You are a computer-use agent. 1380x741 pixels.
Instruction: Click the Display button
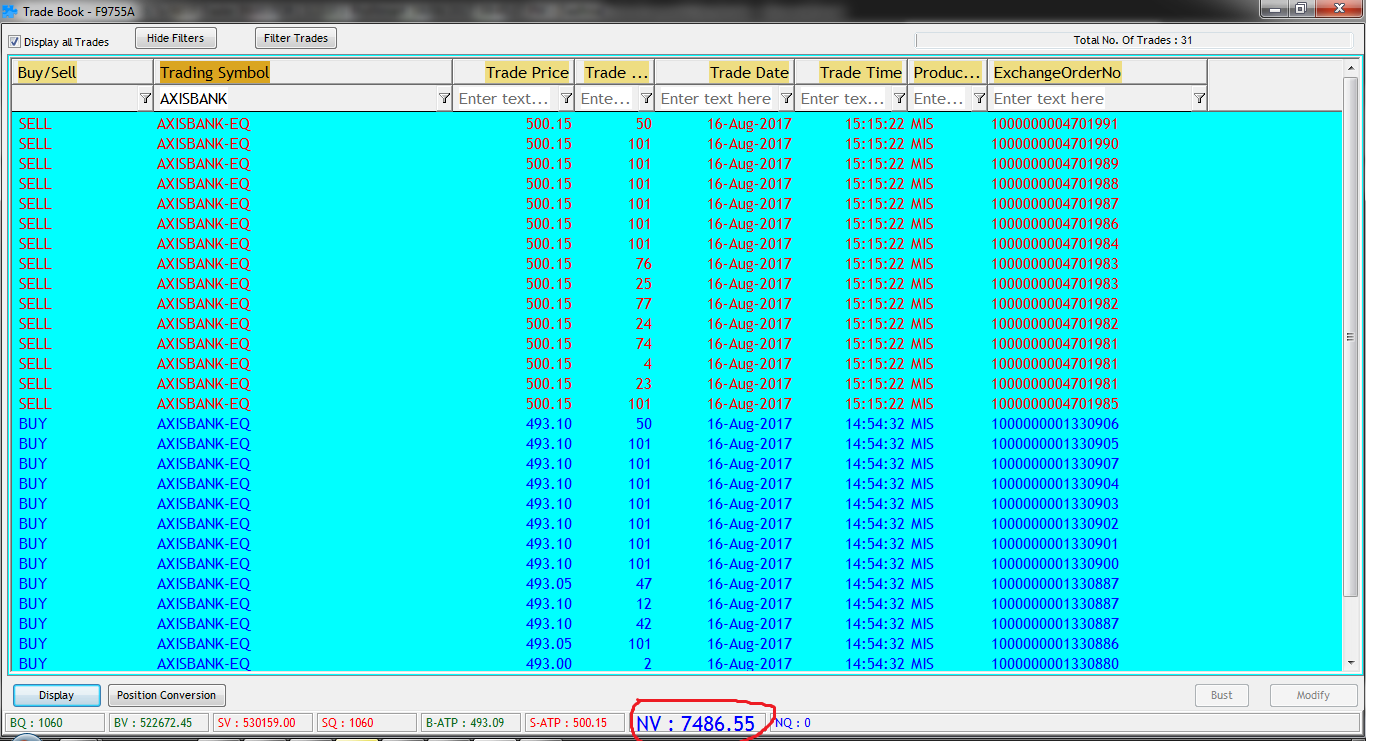click(57, 695)
